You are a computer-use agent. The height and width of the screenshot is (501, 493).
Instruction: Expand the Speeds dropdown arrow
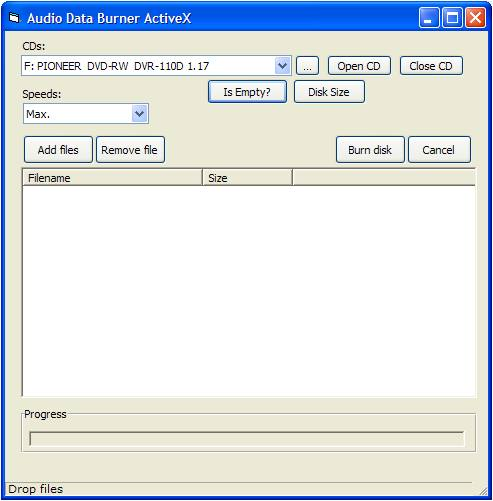click(x=140, y=114)
